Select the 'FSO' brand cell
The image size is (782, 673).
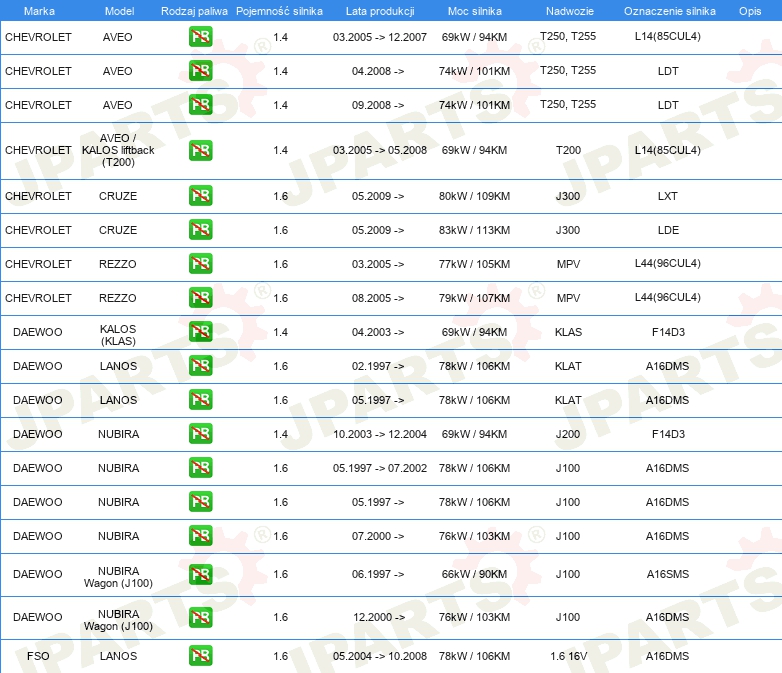click(x=38, y=656)
